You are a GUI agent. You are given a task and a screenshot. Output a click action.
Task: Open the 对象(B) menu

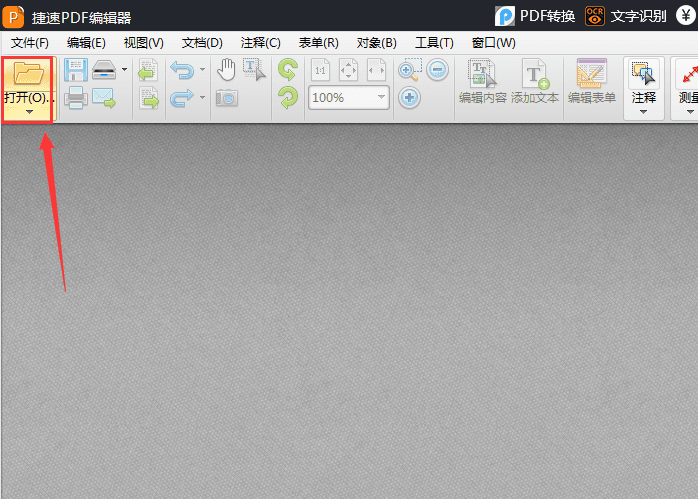(376, 43)
